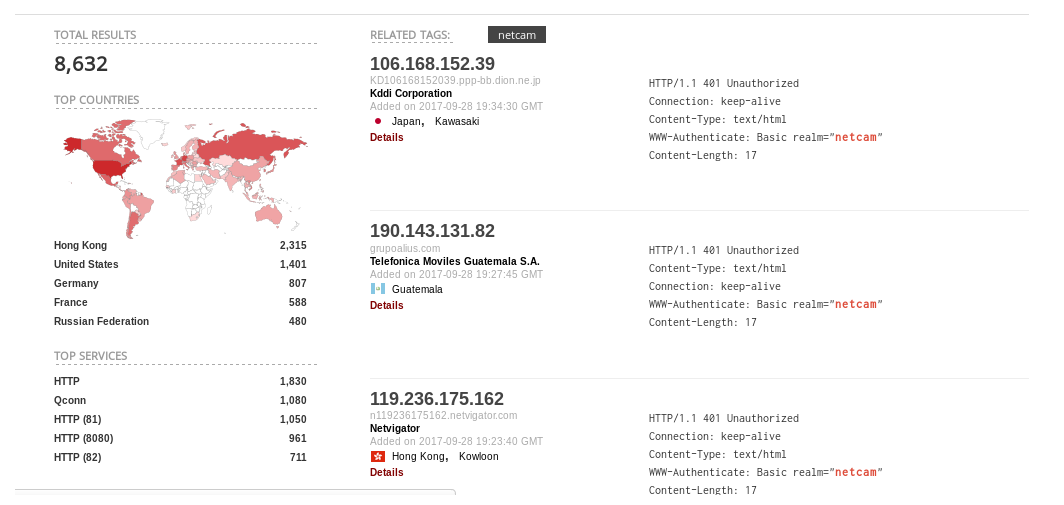The height and width of the screenshot is (505, 1064).
Task: Click the Hong Kong flag icon
Action: tap(378, 456)
